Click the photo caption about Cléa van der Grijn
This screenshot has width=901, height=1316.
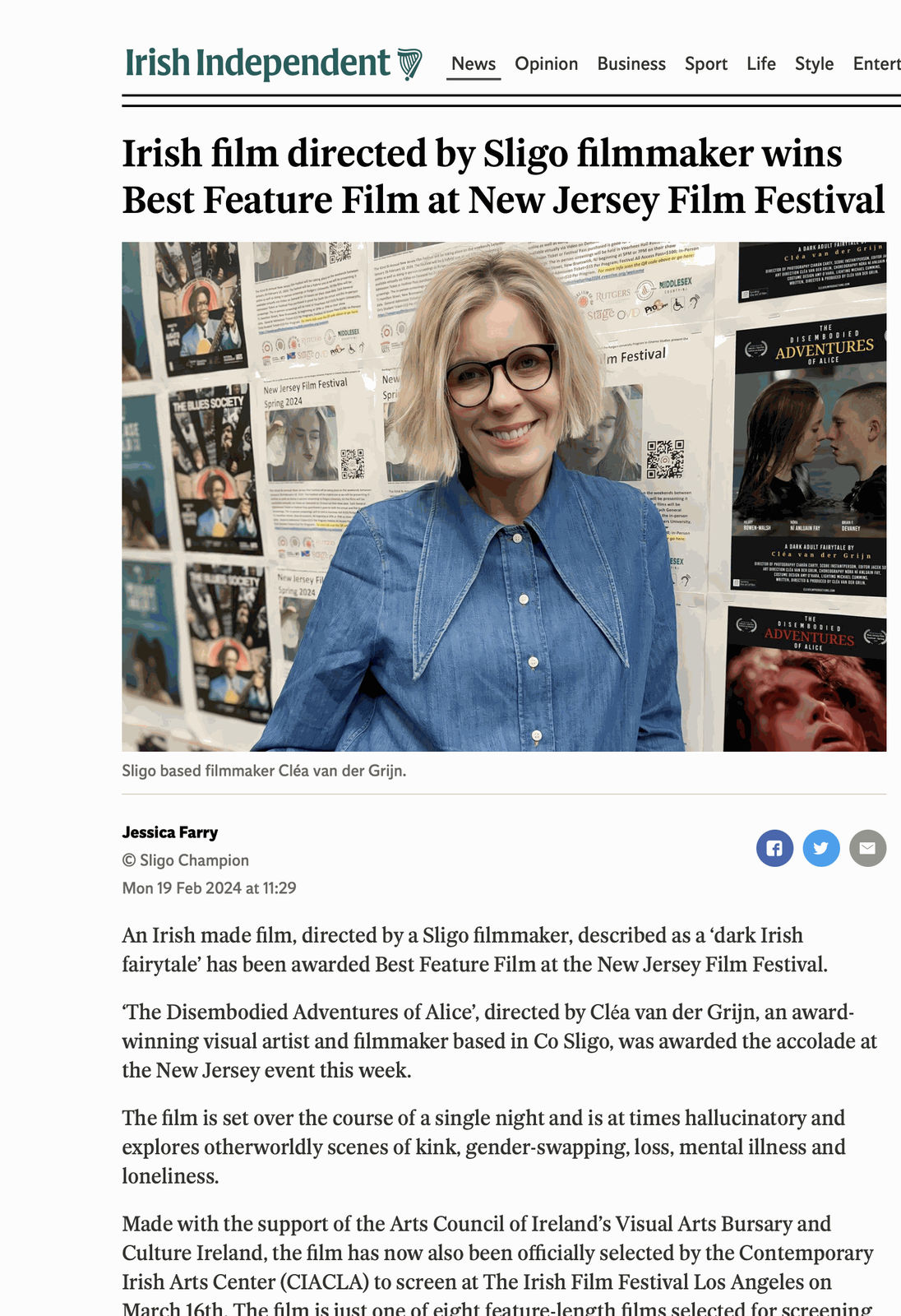264,772
